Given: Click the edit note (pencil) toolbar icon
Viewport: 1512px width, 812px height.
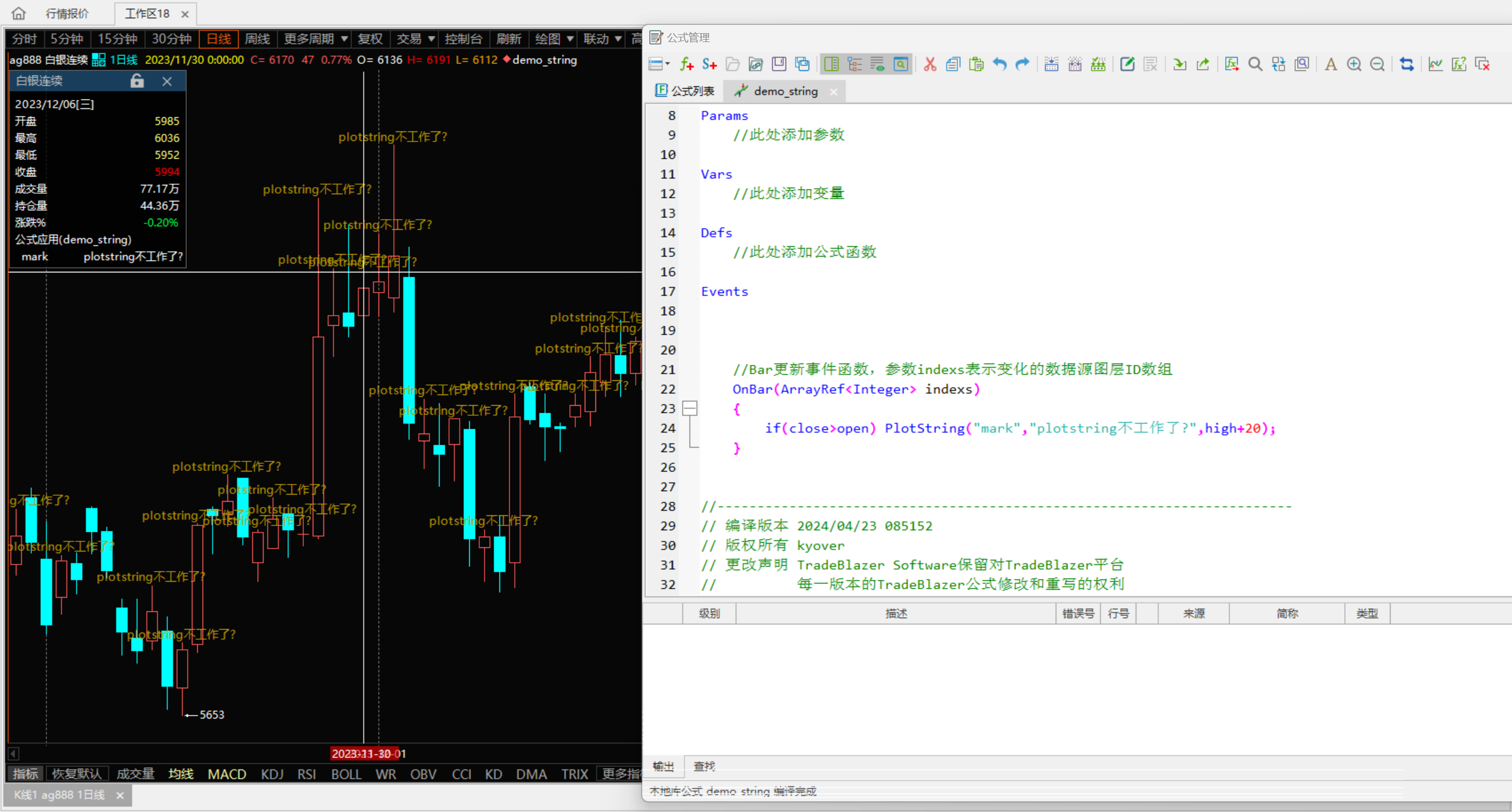Looking at the screenshot, I should [1127, 64].
